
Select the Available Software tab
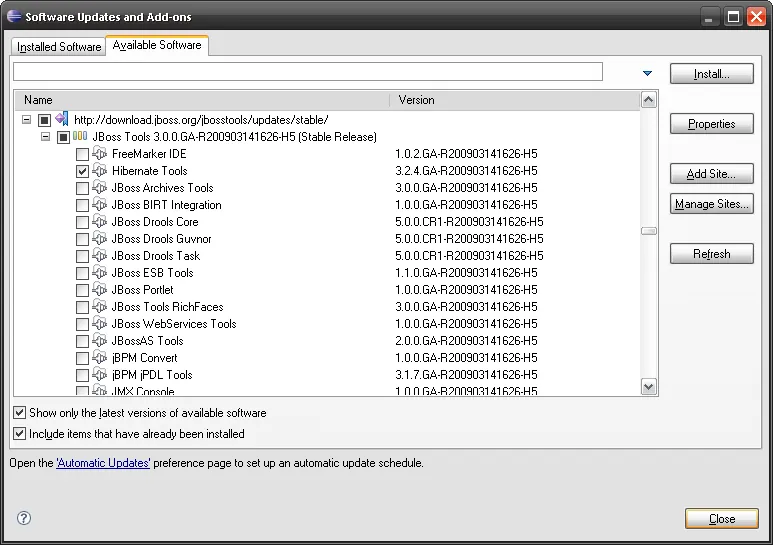(157, 45)
